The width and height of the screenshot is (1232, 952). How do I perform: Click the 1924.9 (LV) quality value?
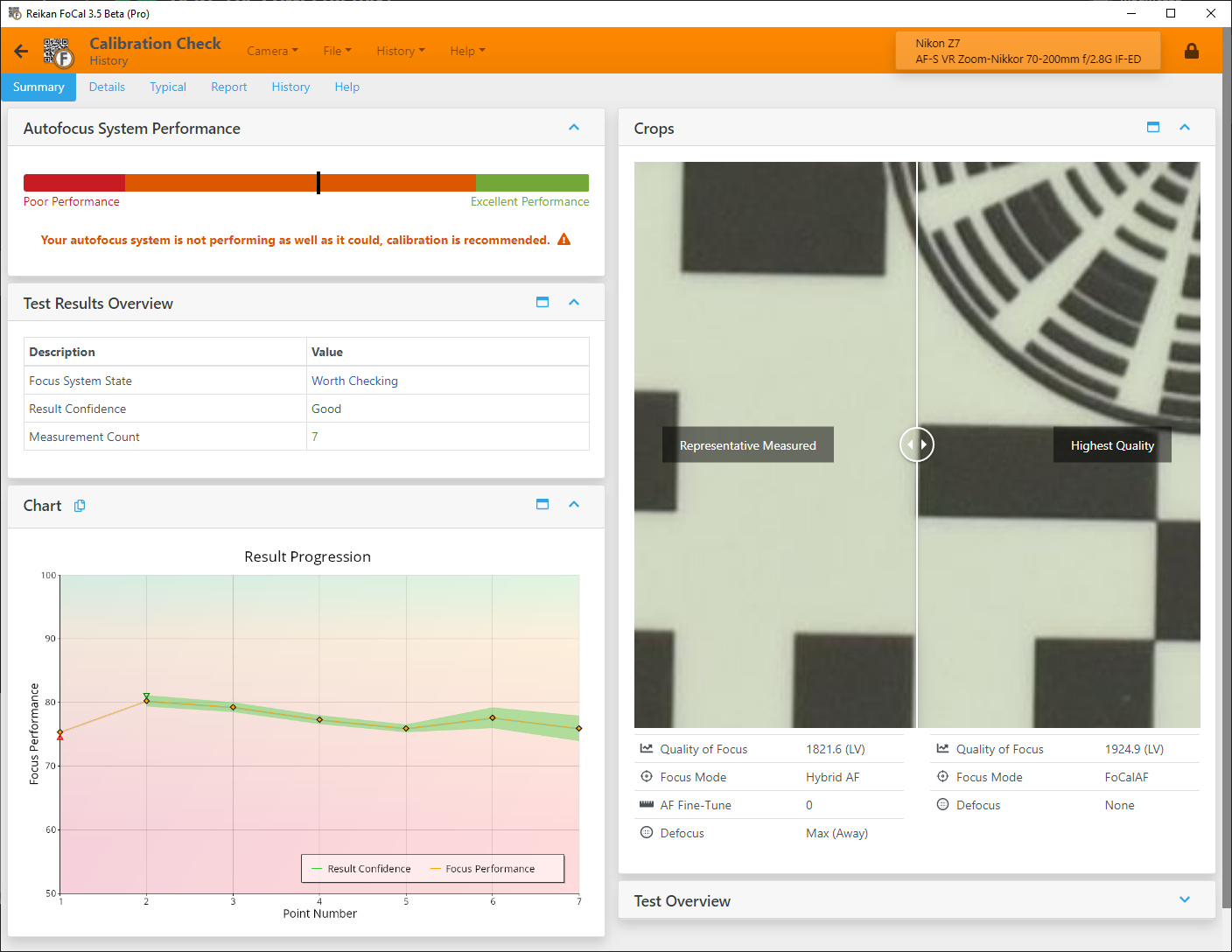coord(1134,749)
